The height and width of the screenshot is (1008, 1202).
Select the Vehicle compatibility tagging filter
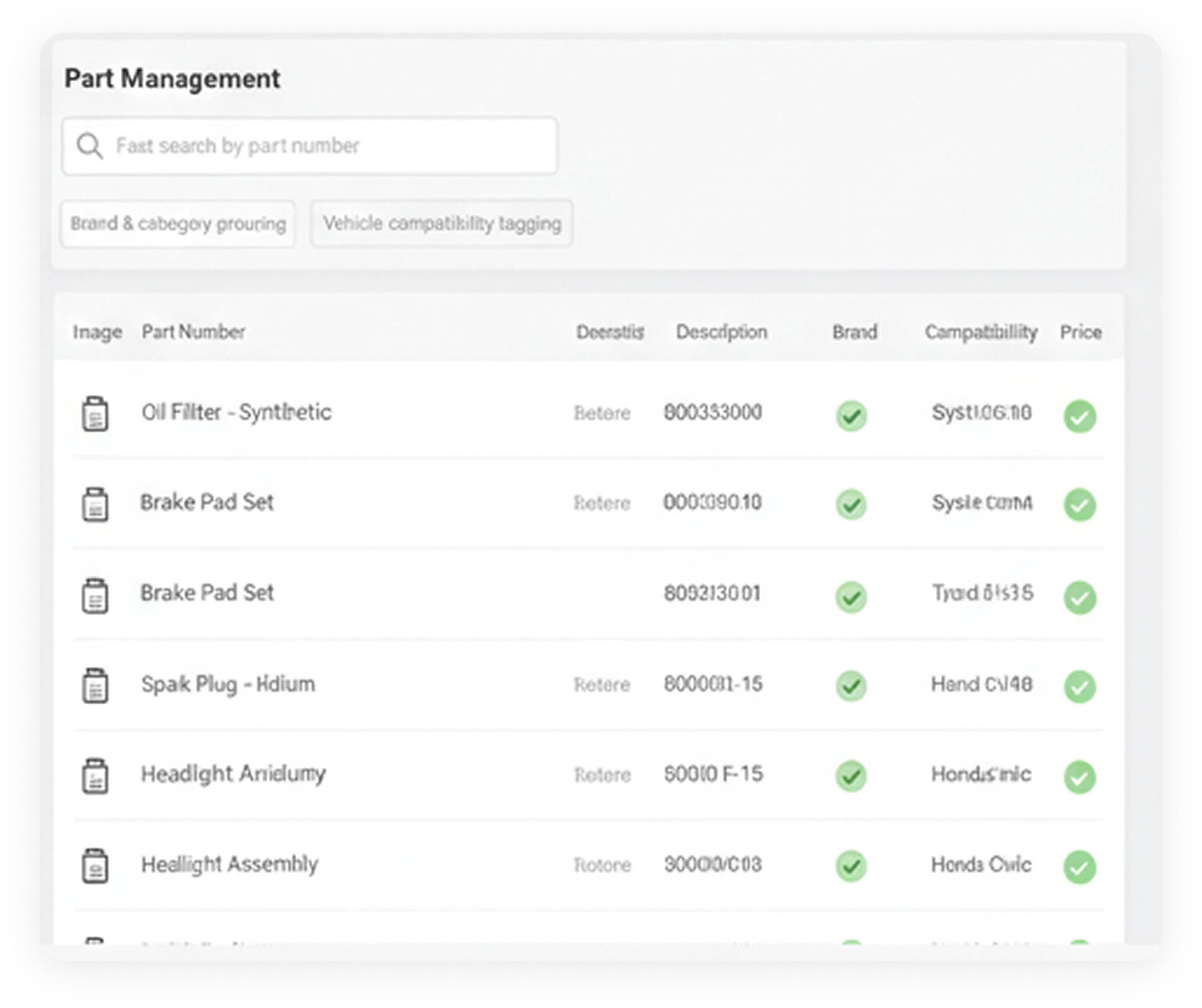point(442,223)
